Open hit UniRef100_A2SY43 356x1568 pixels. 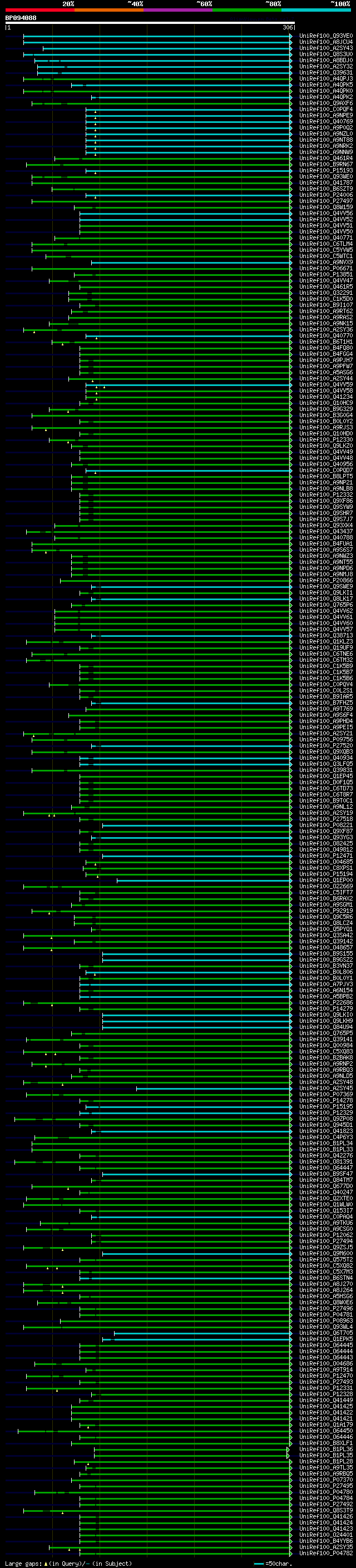click(326, 48)
